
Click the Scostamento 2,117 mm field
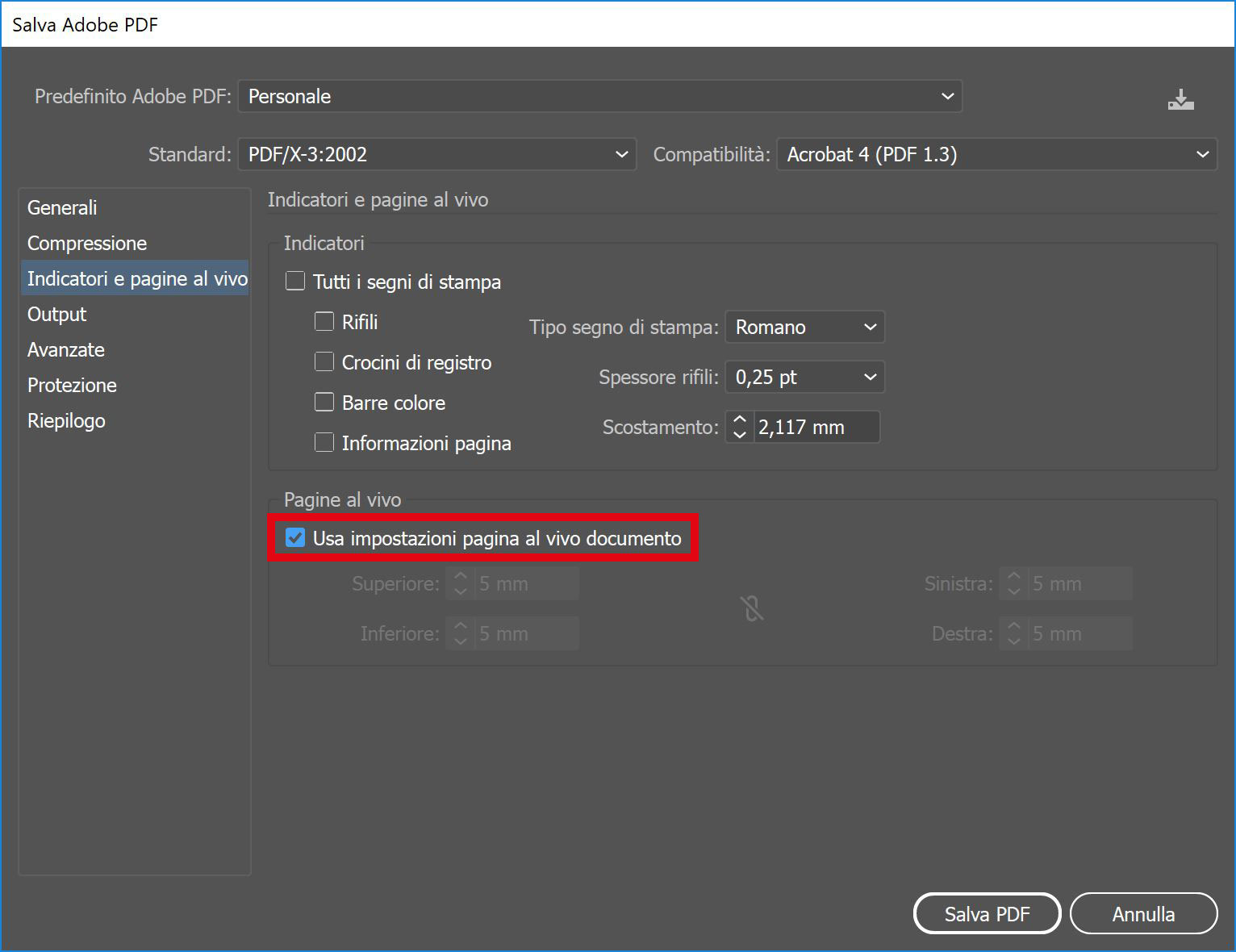[815, 428]
